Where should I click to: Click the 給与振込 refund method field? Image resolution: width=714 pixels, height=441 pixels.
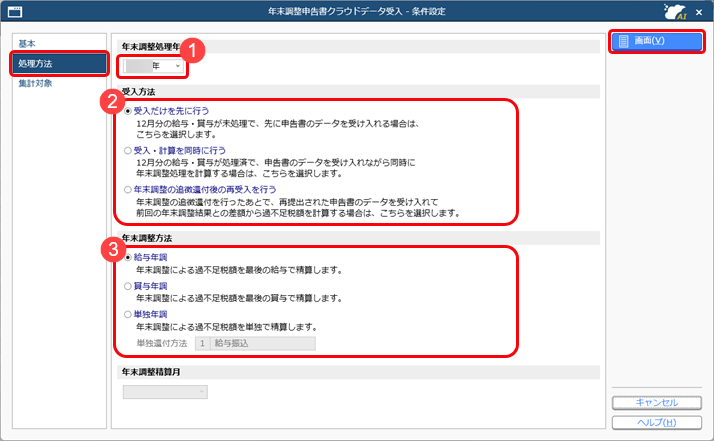pyautogui.click(x=263, y=344)
